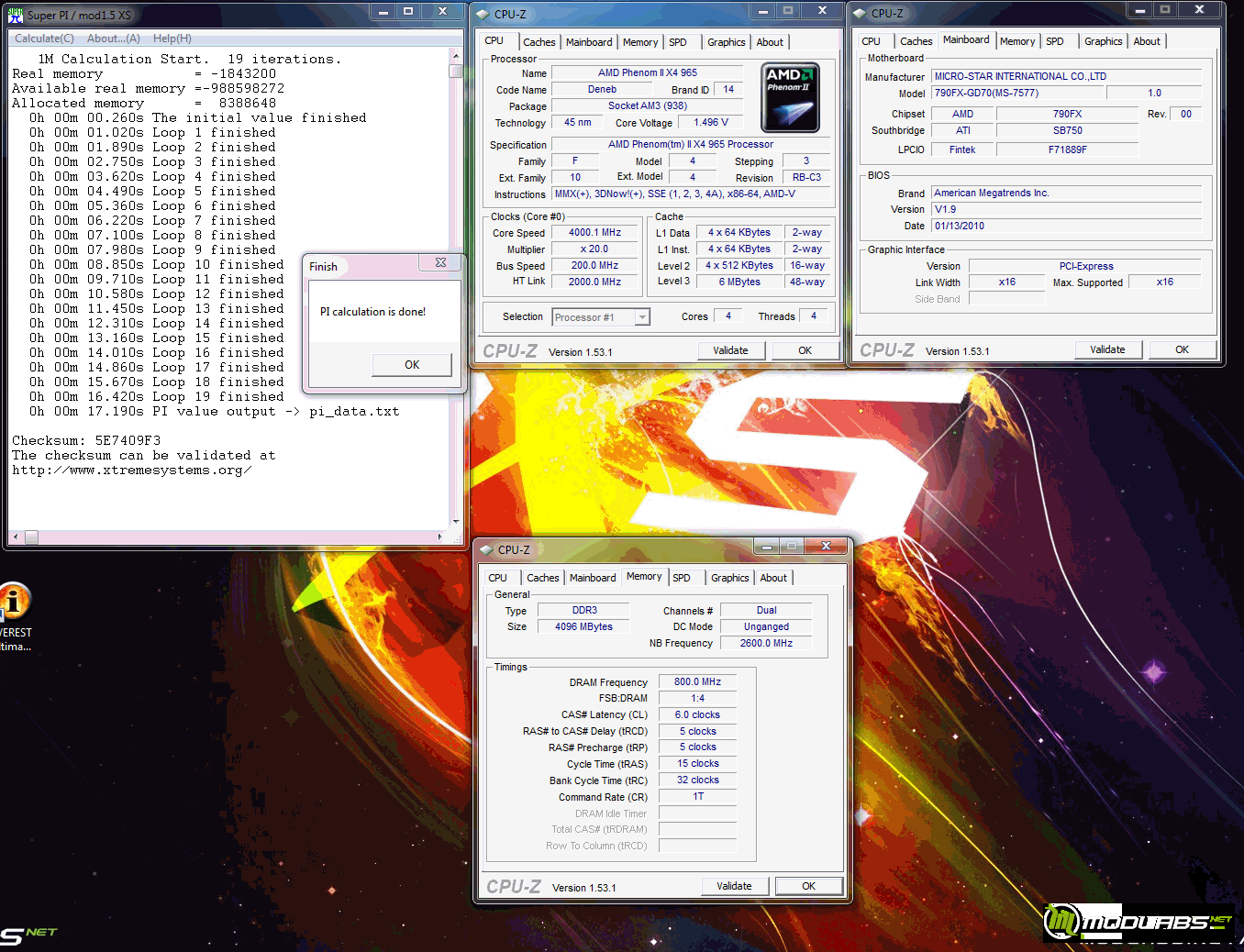This screenshot has height=952, width=1244.
Task: Switch to About tab in CPU window
Action: [770, 42]
